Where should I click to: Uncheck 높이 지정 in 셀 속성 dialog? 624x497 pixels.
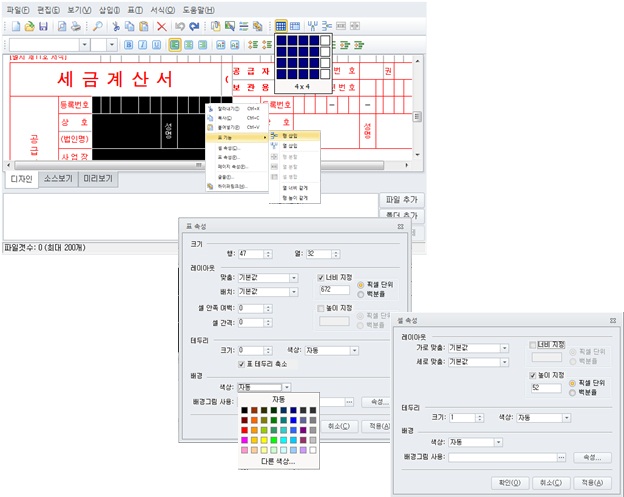532,376
